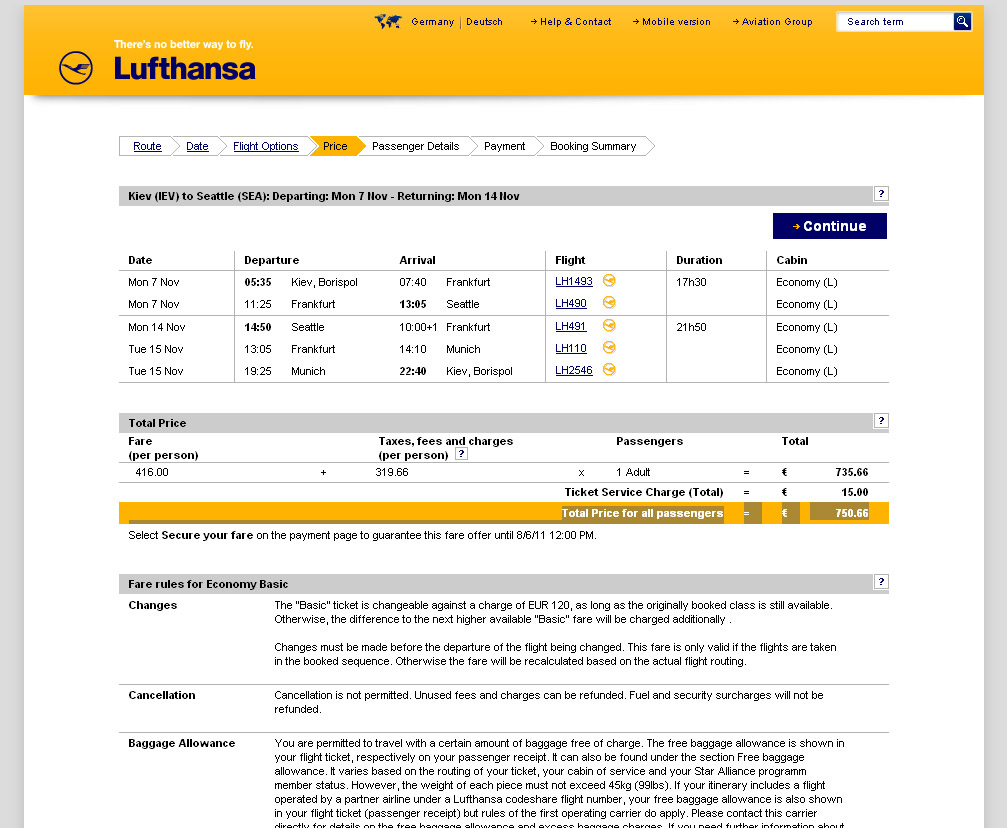The width and height of the screenshot is (1007, 828).
Task: Open flight LH1493 details link
Action: (574, 282)
